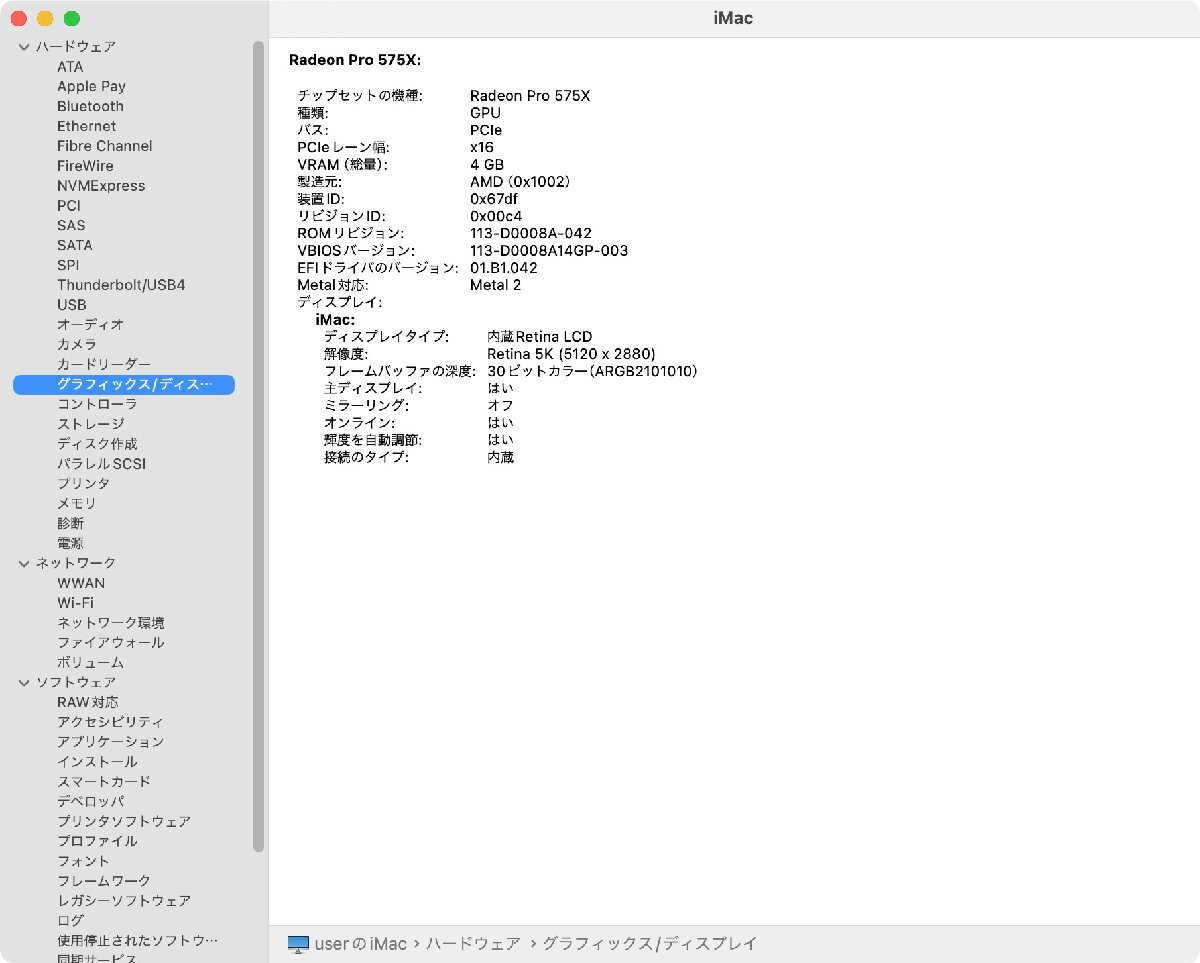Screen dimensions: 1200x963
Task: Select アプリケーション in the software list
Action: coord(110,742)
